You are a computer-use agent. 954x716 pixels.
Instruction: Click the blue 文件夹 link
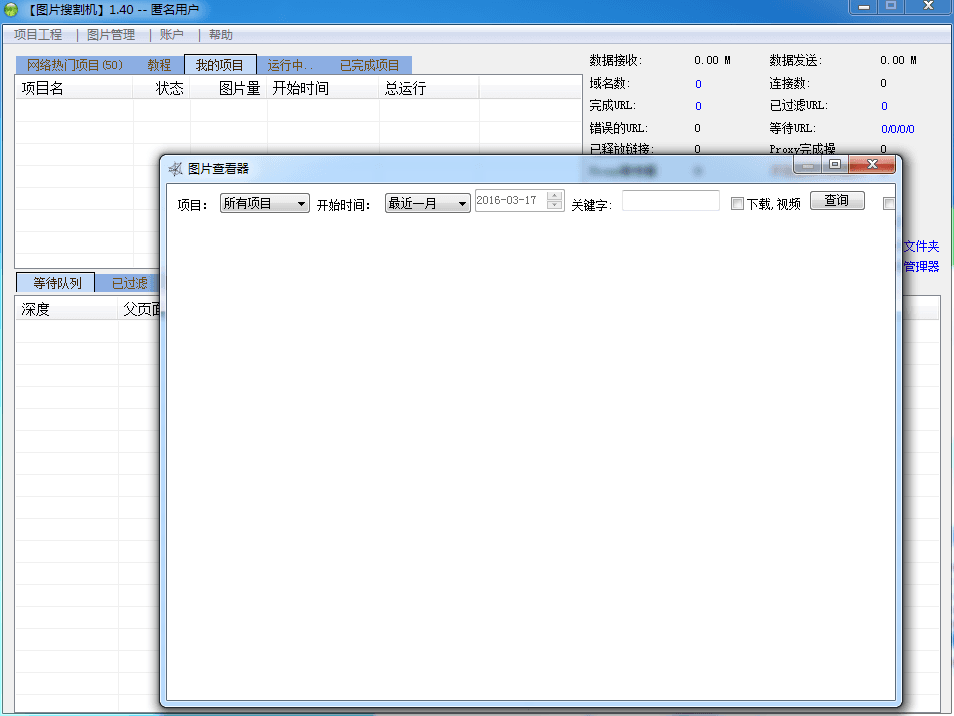[921, 246]
